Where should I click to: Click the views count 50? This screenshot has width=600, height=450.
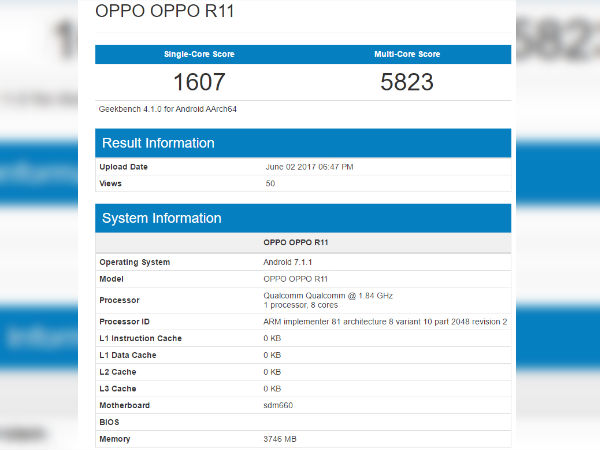270,183
